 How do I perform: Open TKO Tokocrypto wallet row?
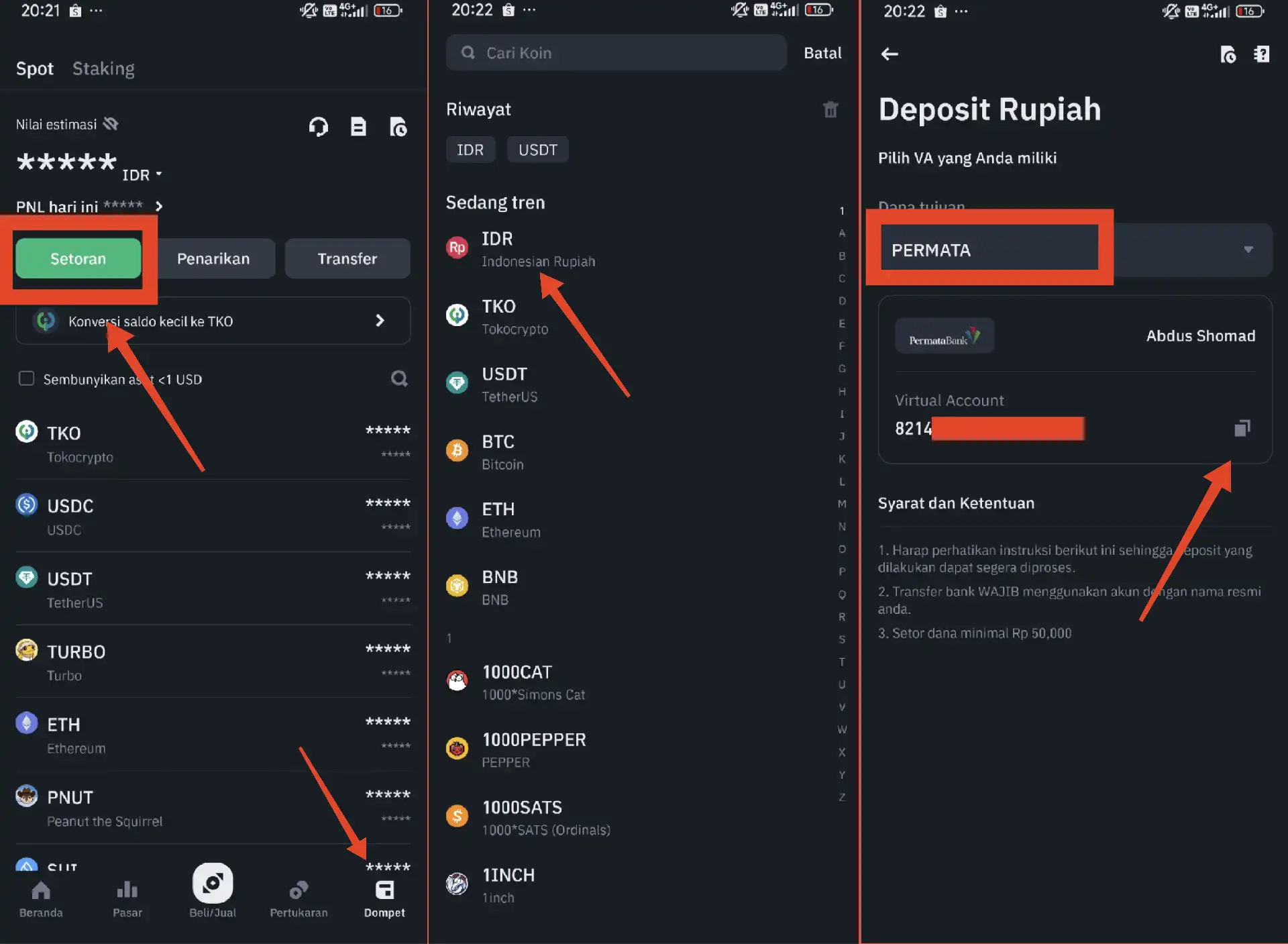point(213,443)
